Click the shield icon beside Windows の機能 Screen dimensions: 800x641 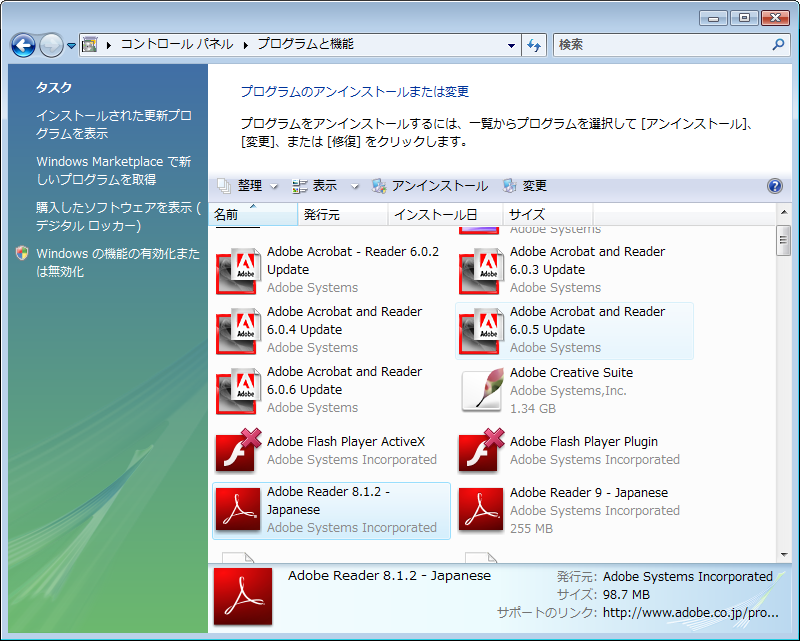coord(22,253)
